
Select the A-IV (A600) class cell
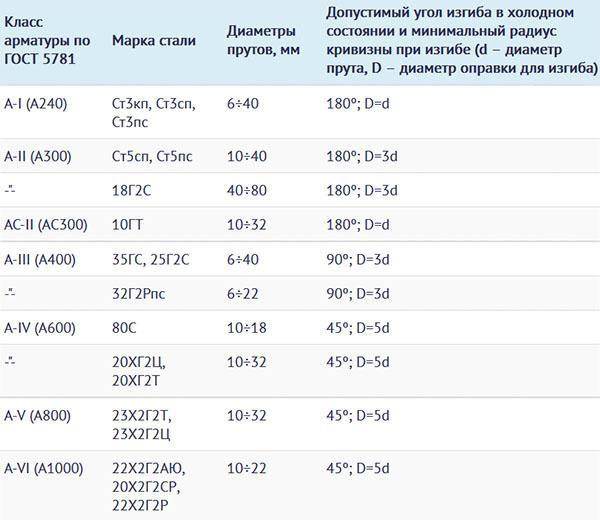point(40,328)
